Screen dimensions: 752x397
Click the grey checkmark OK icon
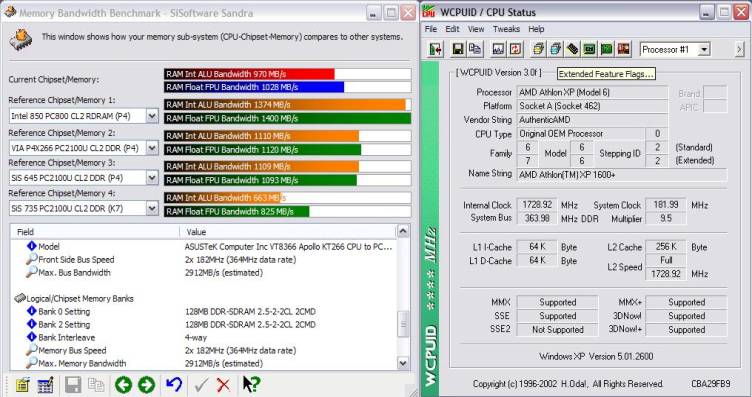201,385
